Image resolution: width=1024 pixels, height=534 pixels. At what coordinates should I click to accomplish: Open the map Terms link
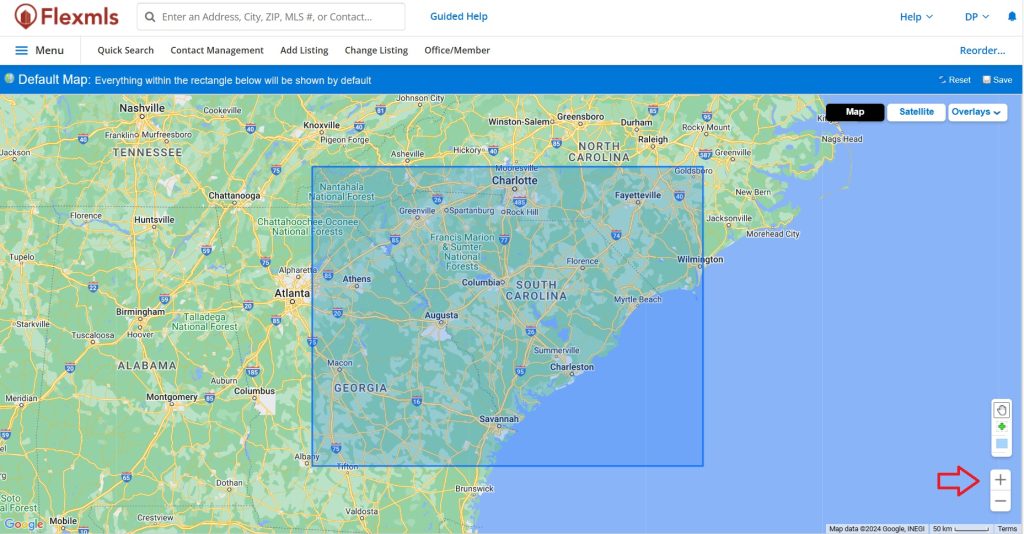pyautogui.click(x=1007, y=529)
